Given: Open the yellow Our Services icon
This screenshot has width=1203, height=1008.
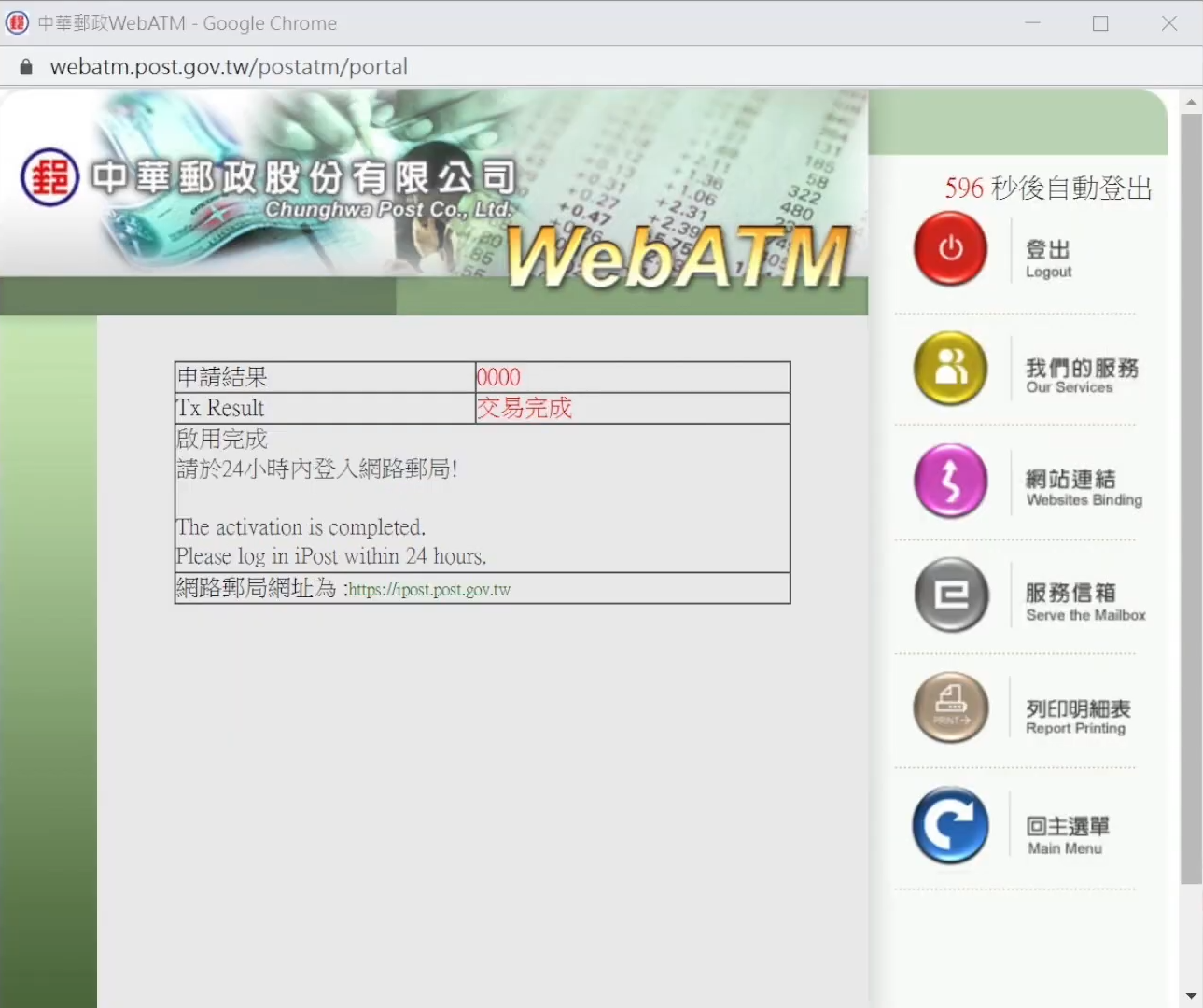Looking at the screenshot, I should [x=950, y=368].
